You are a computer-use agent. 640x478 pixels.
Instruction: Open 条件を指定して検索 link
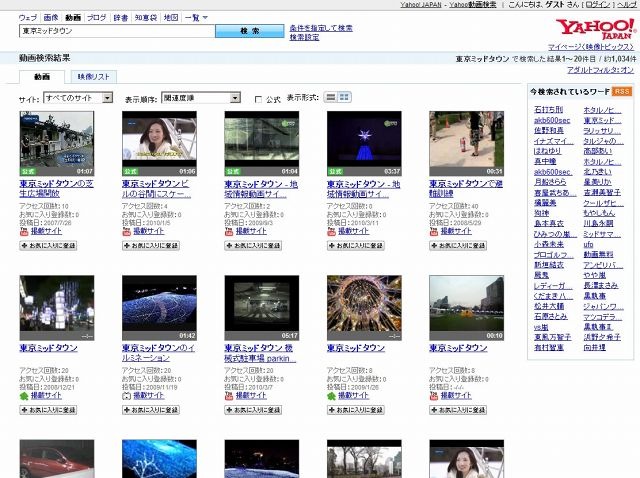(321, 28)
